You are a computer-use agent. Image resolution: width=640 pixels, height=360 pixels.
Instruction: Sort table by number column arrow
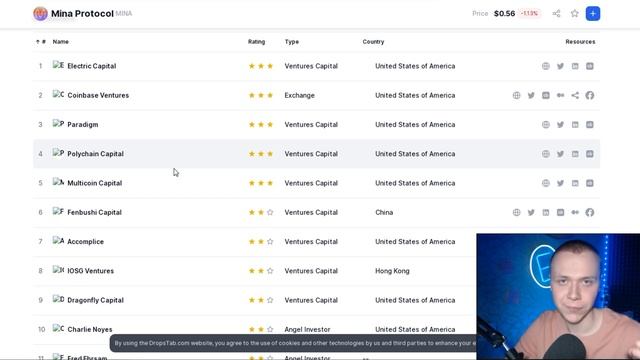pyautogui.click(x=40, y=42)
